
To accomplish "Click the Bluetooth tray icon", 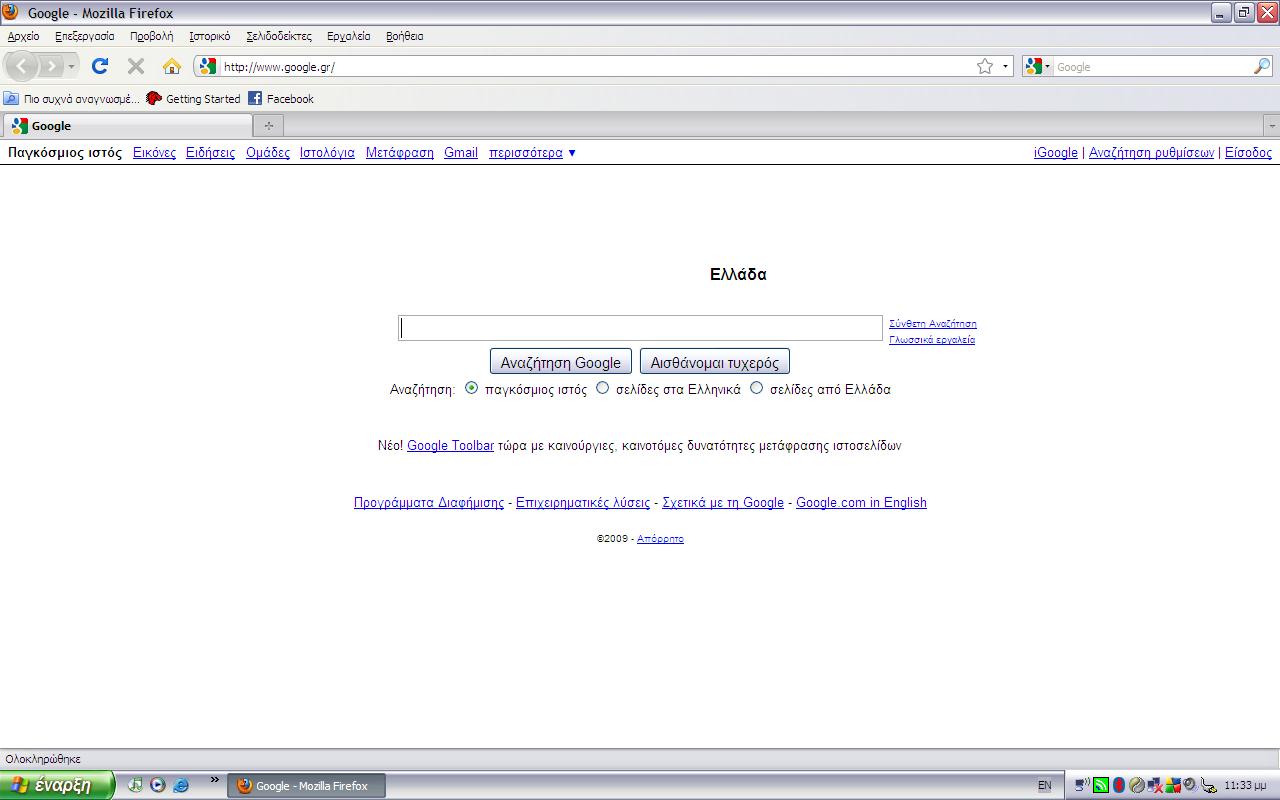I will click(x=1119, y=786).
